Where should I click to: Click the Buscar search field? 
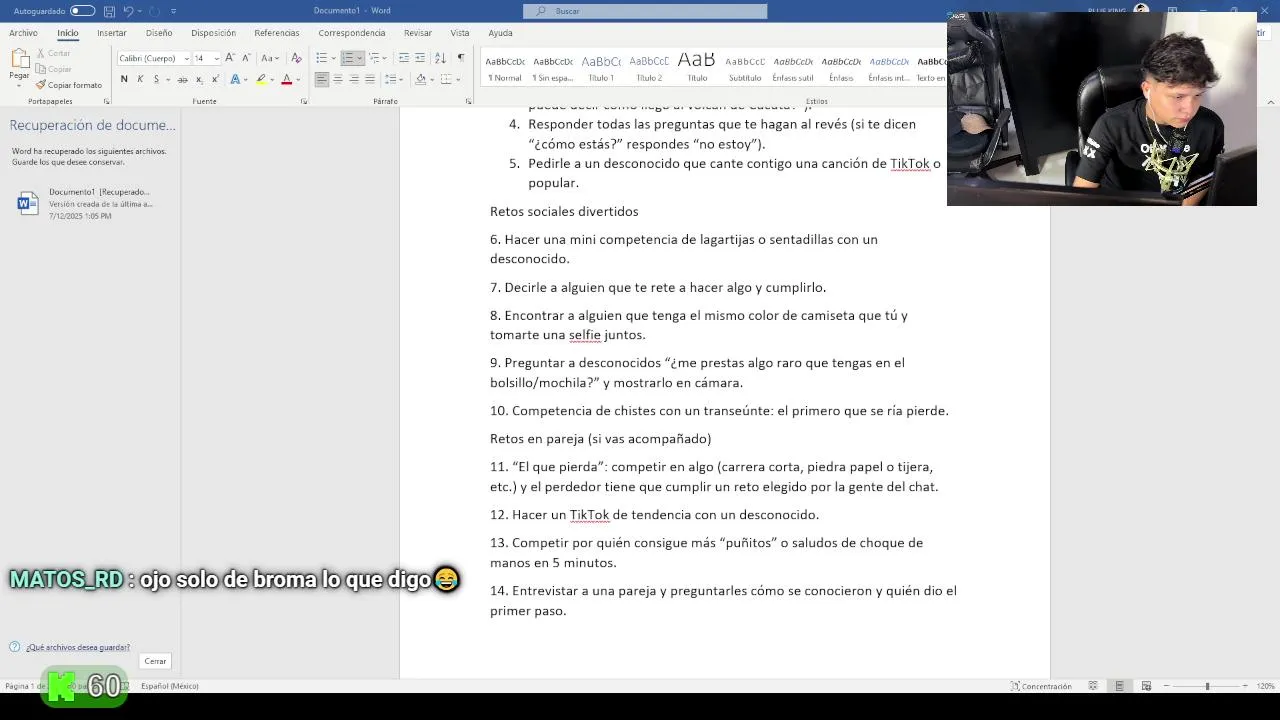645,11
